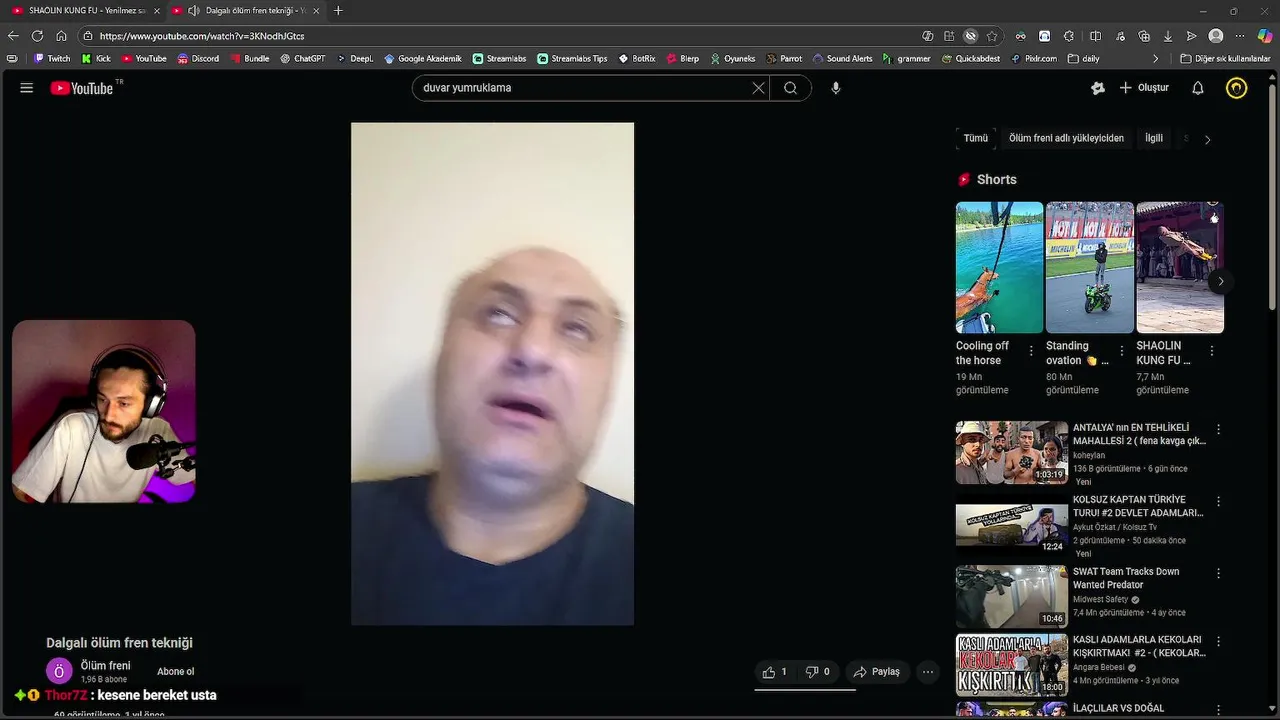Reload the page with the refresh icon

coord(37,36)
